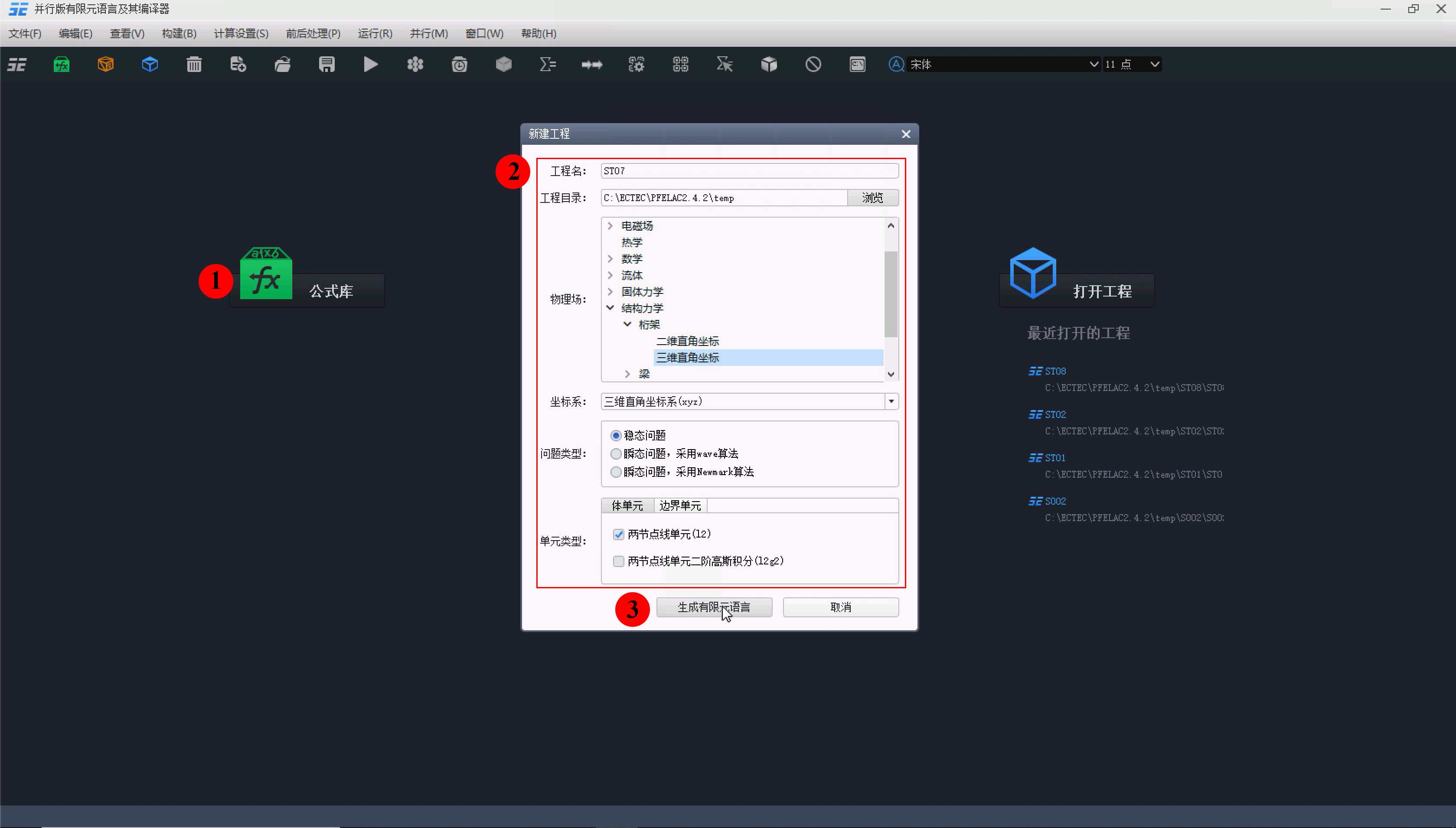1456x828 pixels.
Task: Click the delete (trash) toolbar icon
Action: coord(194,64)
